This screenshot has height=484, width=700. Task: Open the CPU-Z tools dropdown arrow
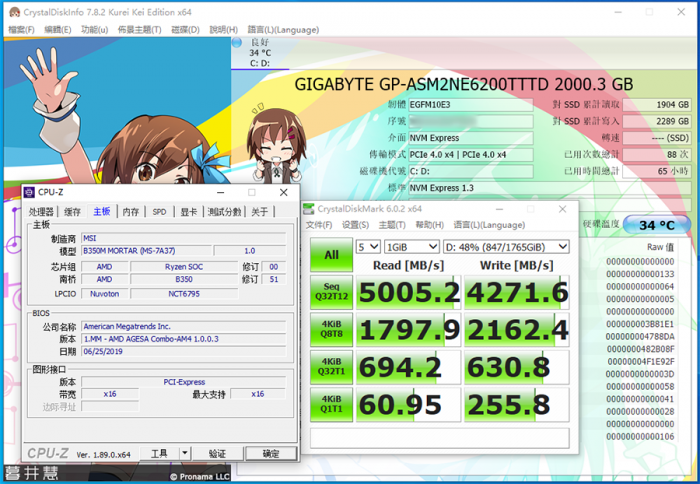184,453
